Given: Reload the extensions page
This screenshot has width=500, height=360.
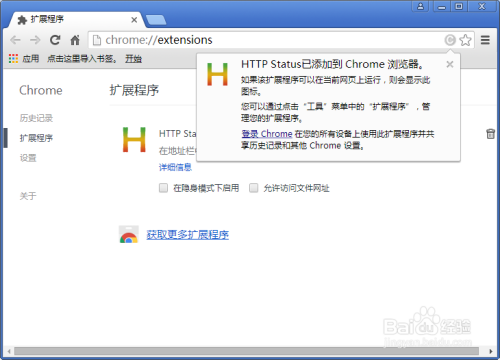Looking at the screenshot, I should tap(55, 40).
